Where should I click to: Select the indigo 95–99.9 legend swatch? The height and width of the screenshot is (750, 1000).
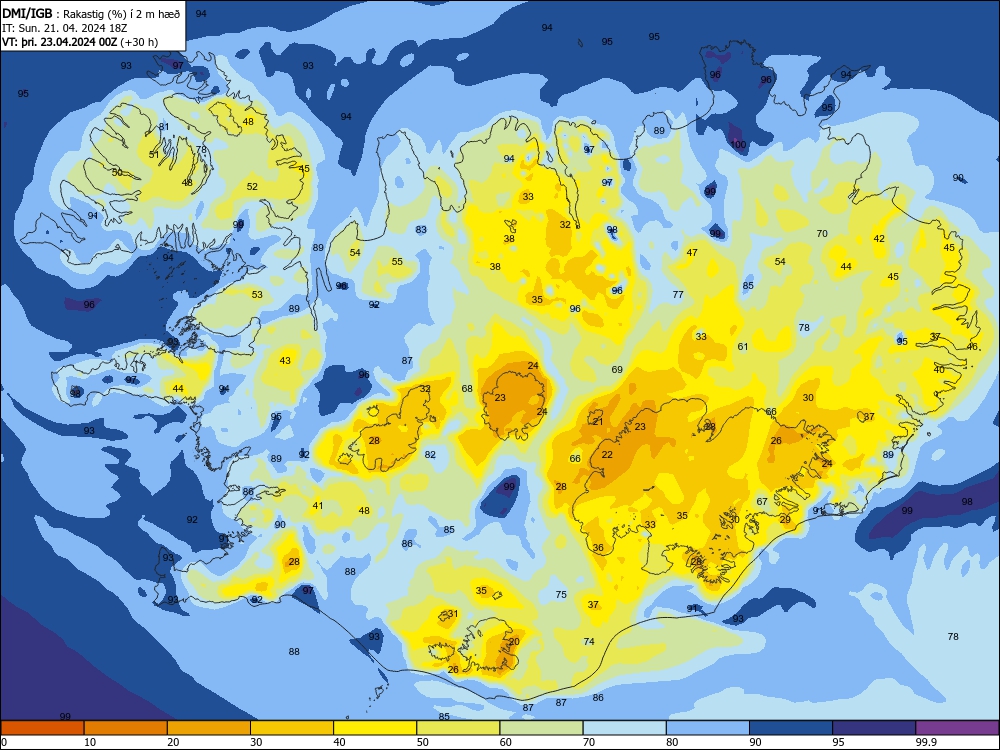874,728
